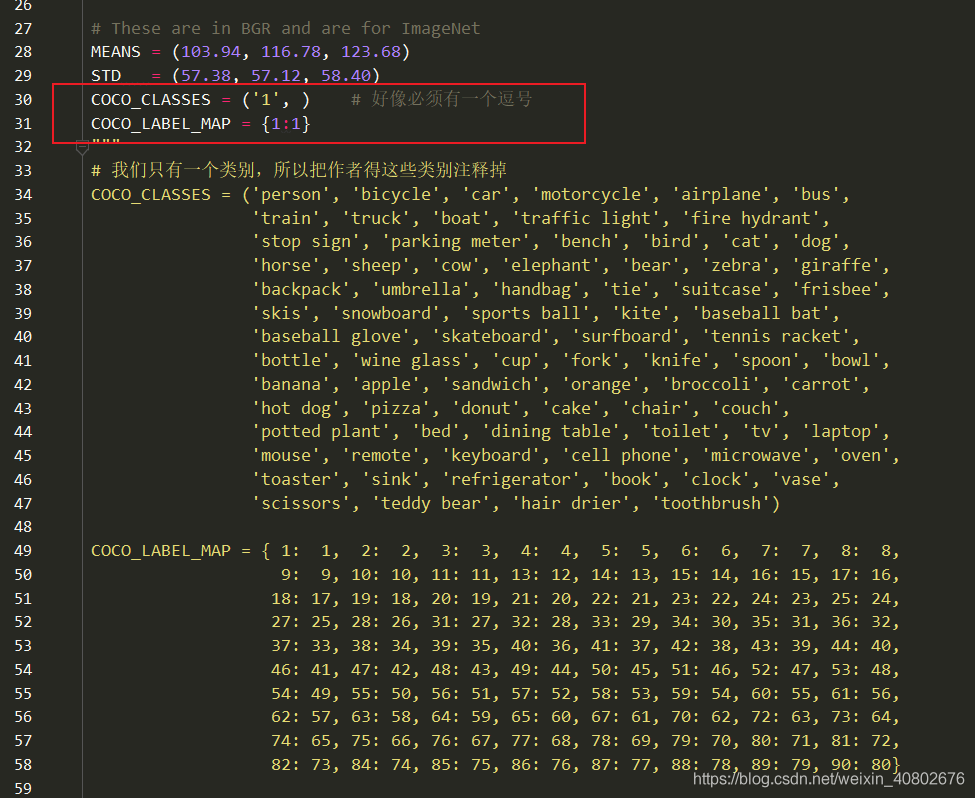Click COCO_LABEL_MAP on line 49
The height and width of the screenshot is (798, 975).
point(160,550)
